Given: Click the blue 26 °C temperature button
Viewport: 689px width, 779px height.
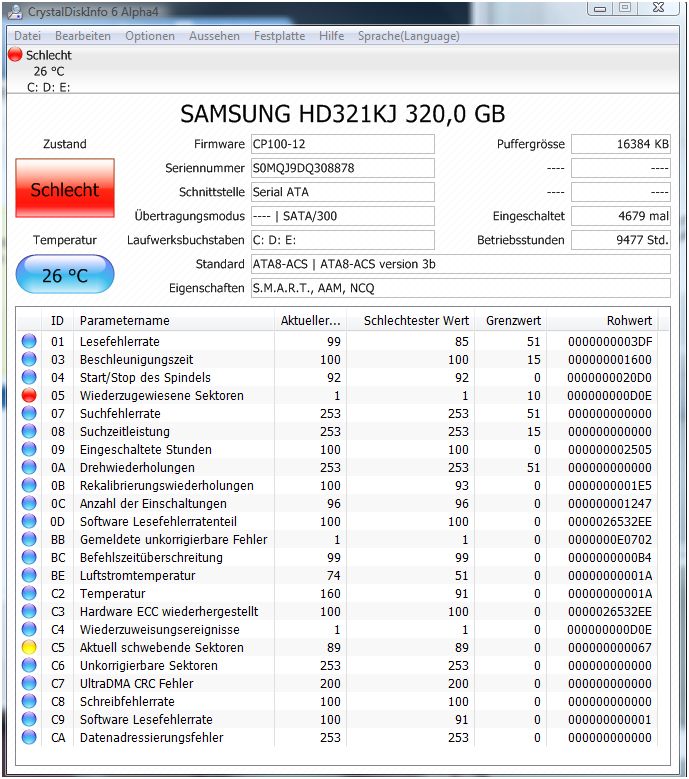Looking at the screenshot, I should 65,274.
